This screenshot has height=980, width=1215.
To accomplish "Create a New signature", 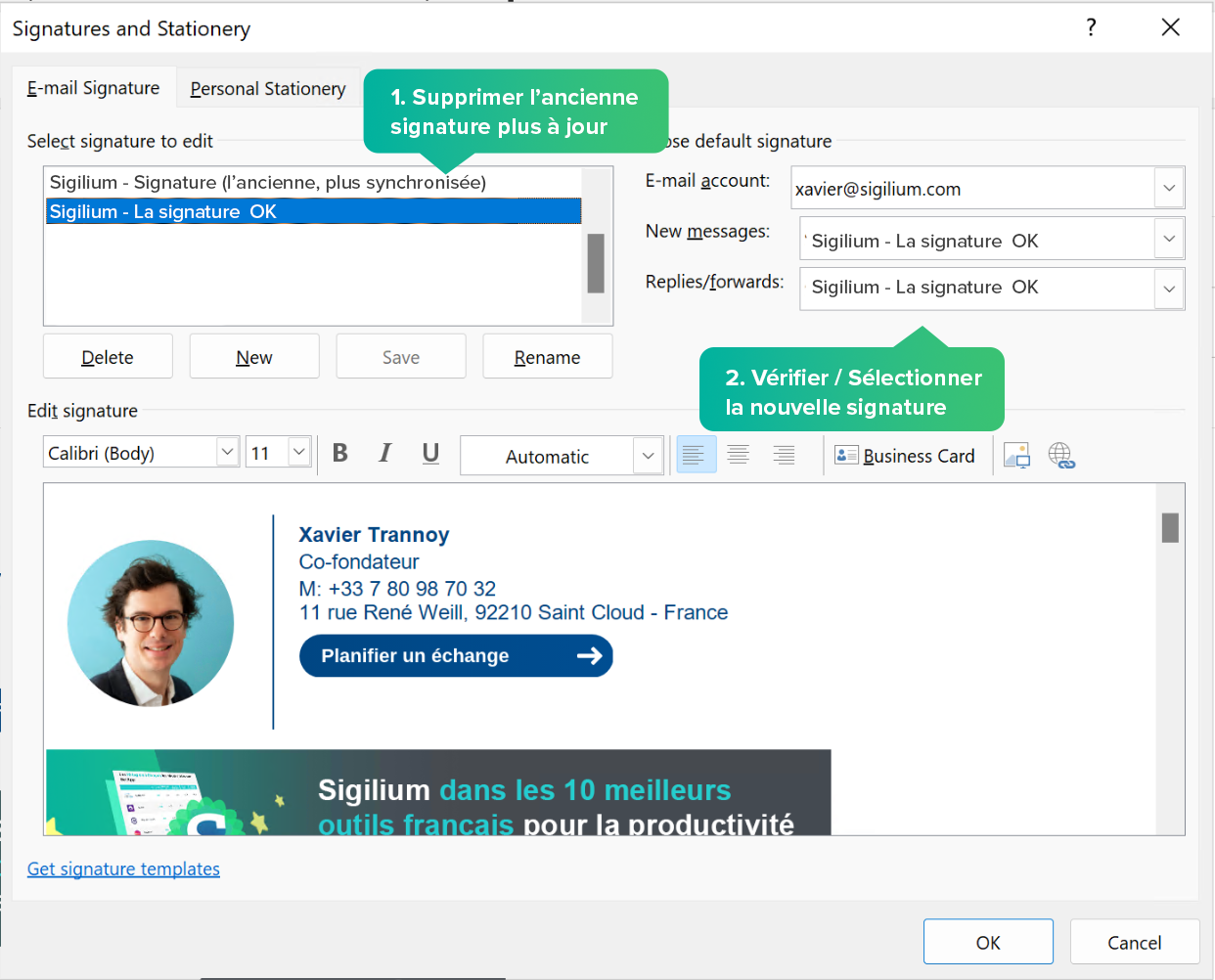I will [x=254, y=357].
